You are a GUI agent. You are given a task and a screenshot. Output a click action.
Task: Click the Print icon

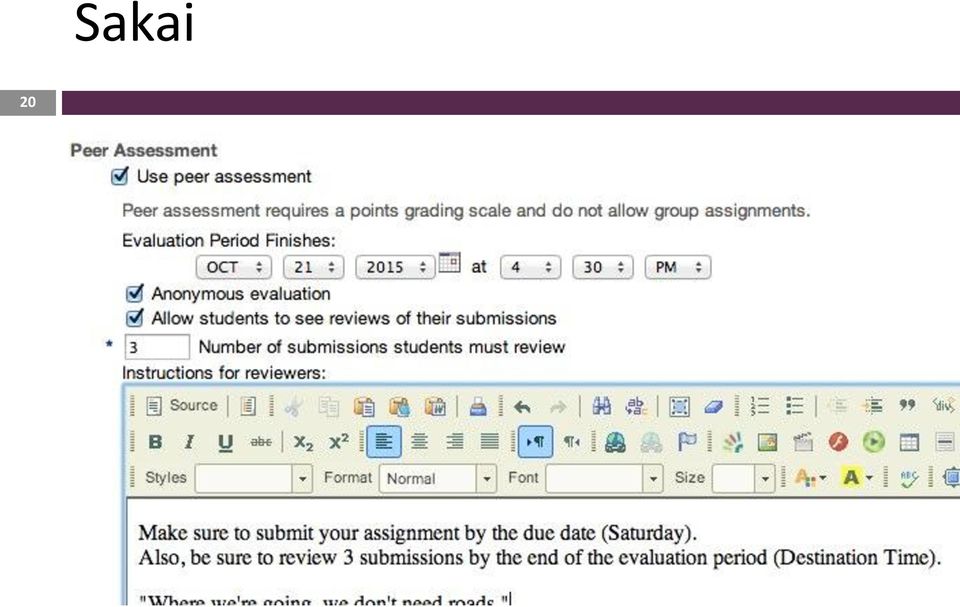click(x=478, y=407)
